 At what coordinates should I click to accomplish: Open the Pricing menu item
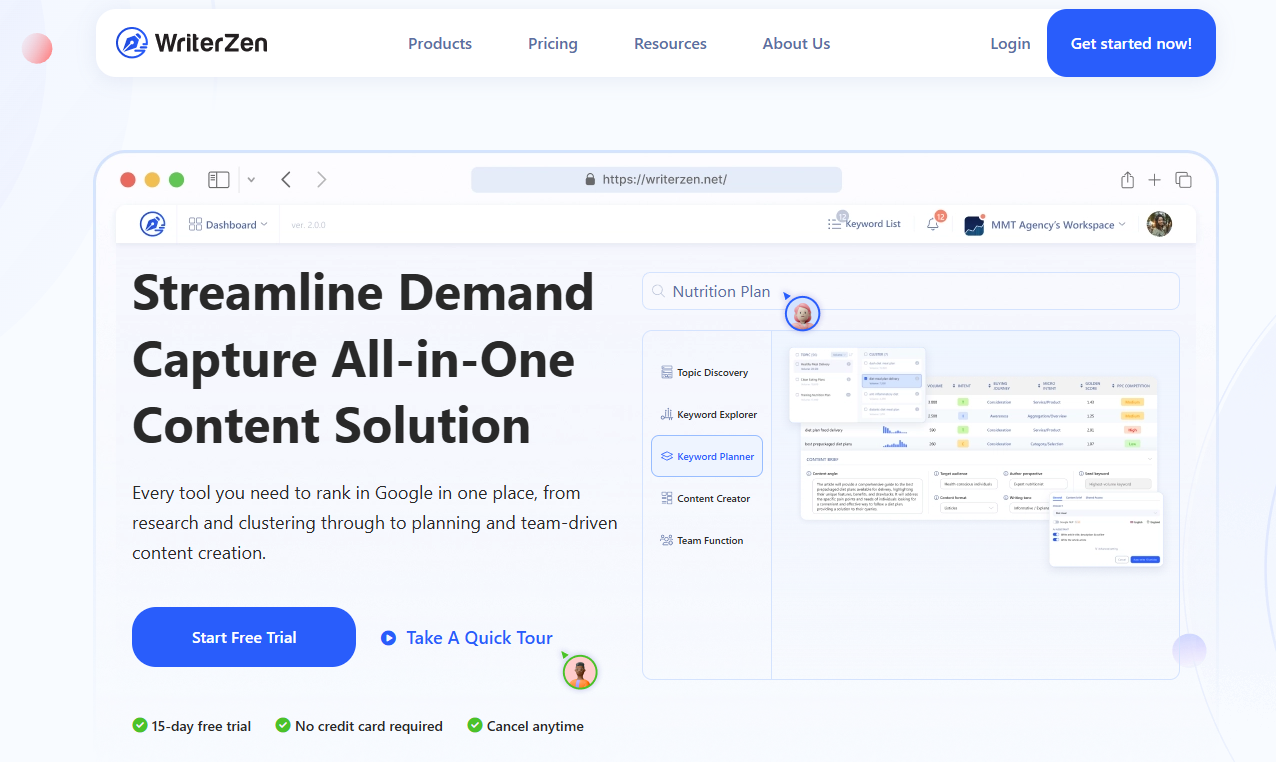click(x=553, y=43)
